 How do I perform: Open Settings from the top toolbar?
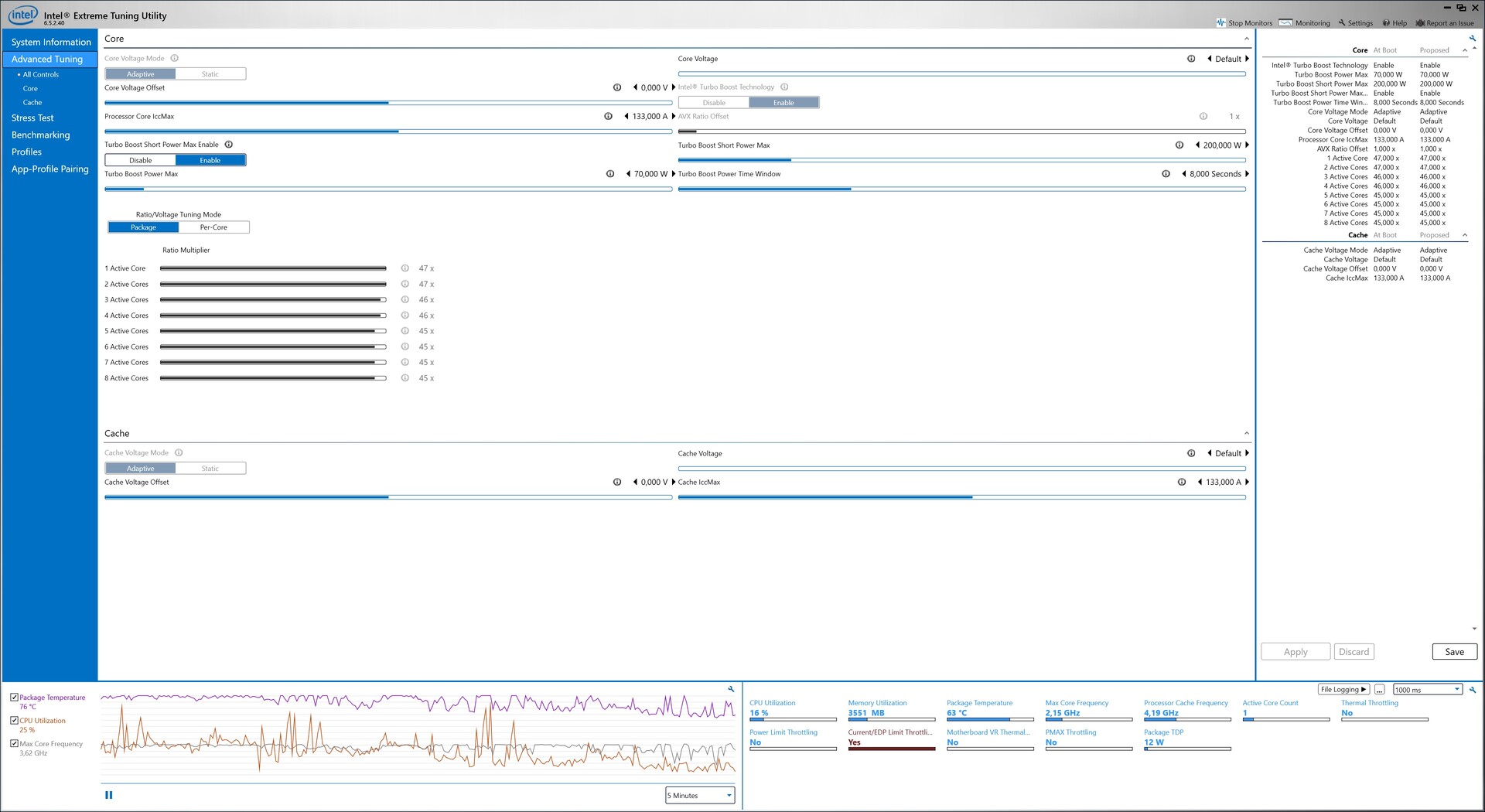click(1356, 23)
